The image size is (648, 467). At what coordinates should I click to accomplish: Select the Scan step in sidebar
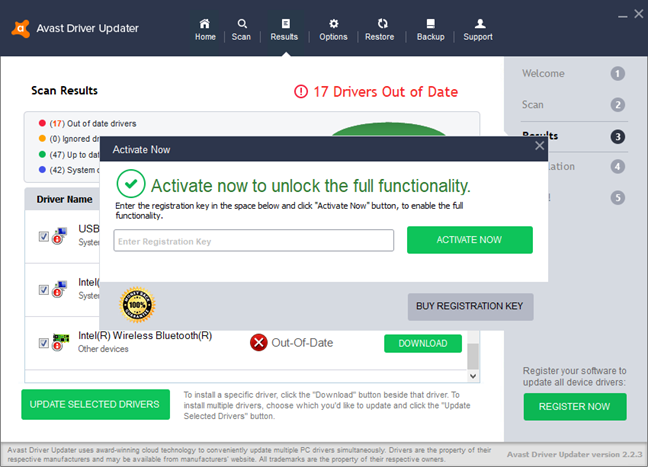pyautogui.click(x=533, y=105)
